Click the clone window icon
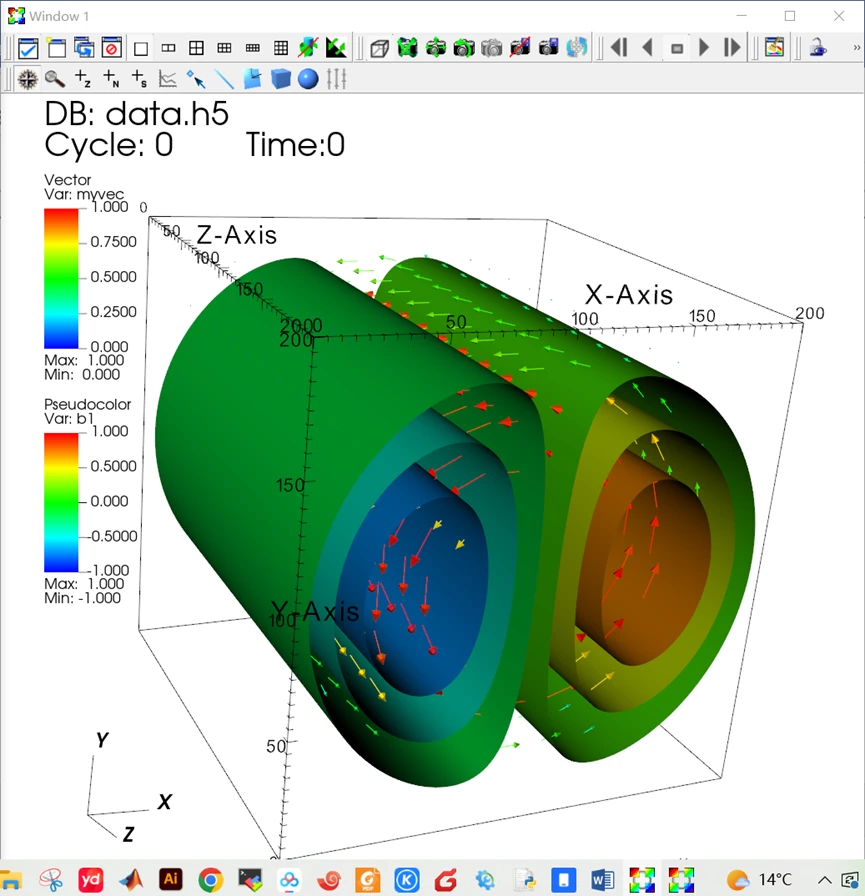 click(x=84, y=48)
